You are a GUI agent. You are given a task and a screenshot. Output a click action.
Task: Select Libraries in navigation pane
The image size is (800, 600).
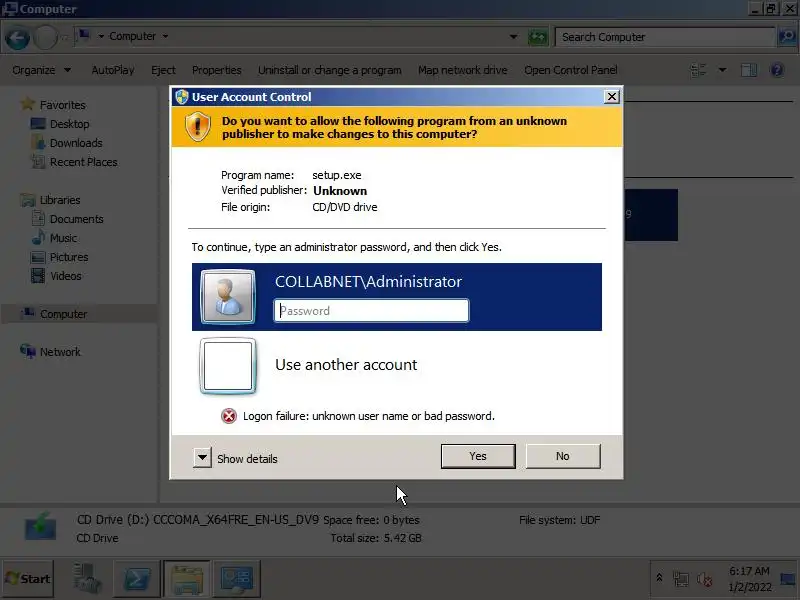[x=60, y=200]
